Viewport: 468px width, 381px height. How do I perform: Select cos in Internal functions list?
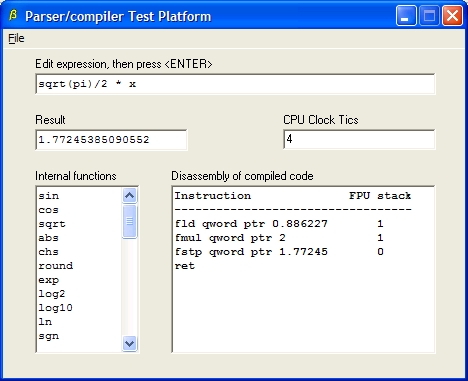(48, 210)
